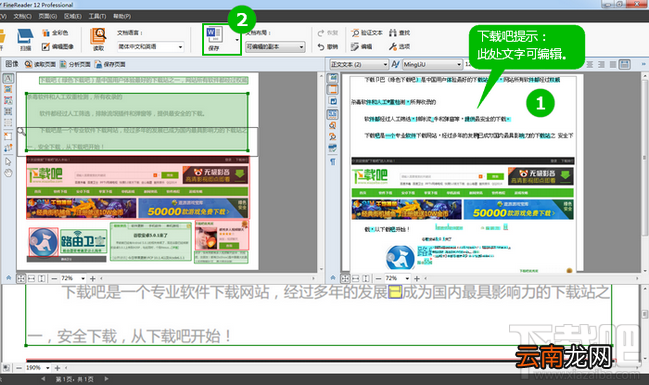The height and width of the screenshot is (385, 649).
Task: Select the draw table area tool
Action: (8, 111)
